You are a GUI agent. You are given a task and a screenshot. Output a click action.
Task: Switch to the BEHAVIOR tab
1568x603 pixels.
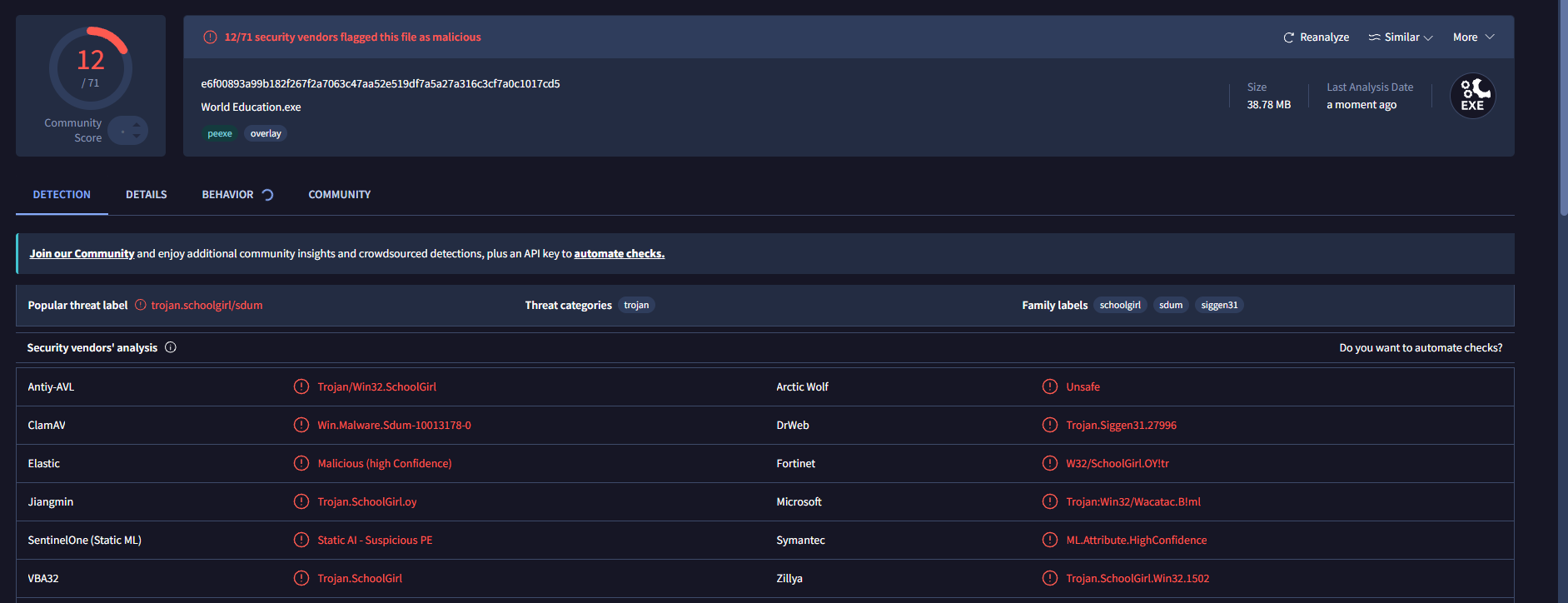coord(227,195)
